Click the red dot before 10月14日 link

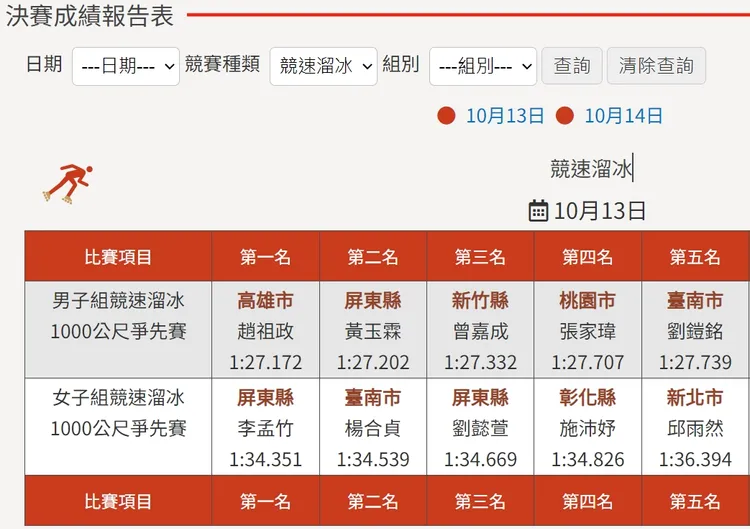click(x=565, y=116)
